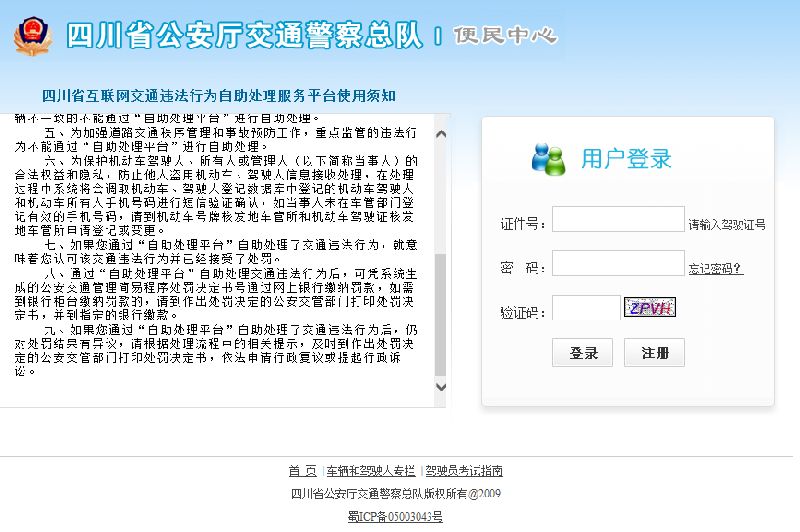Click the user login people icon
This screenshot has height=532, width=800.
click(x=548, y=157)
